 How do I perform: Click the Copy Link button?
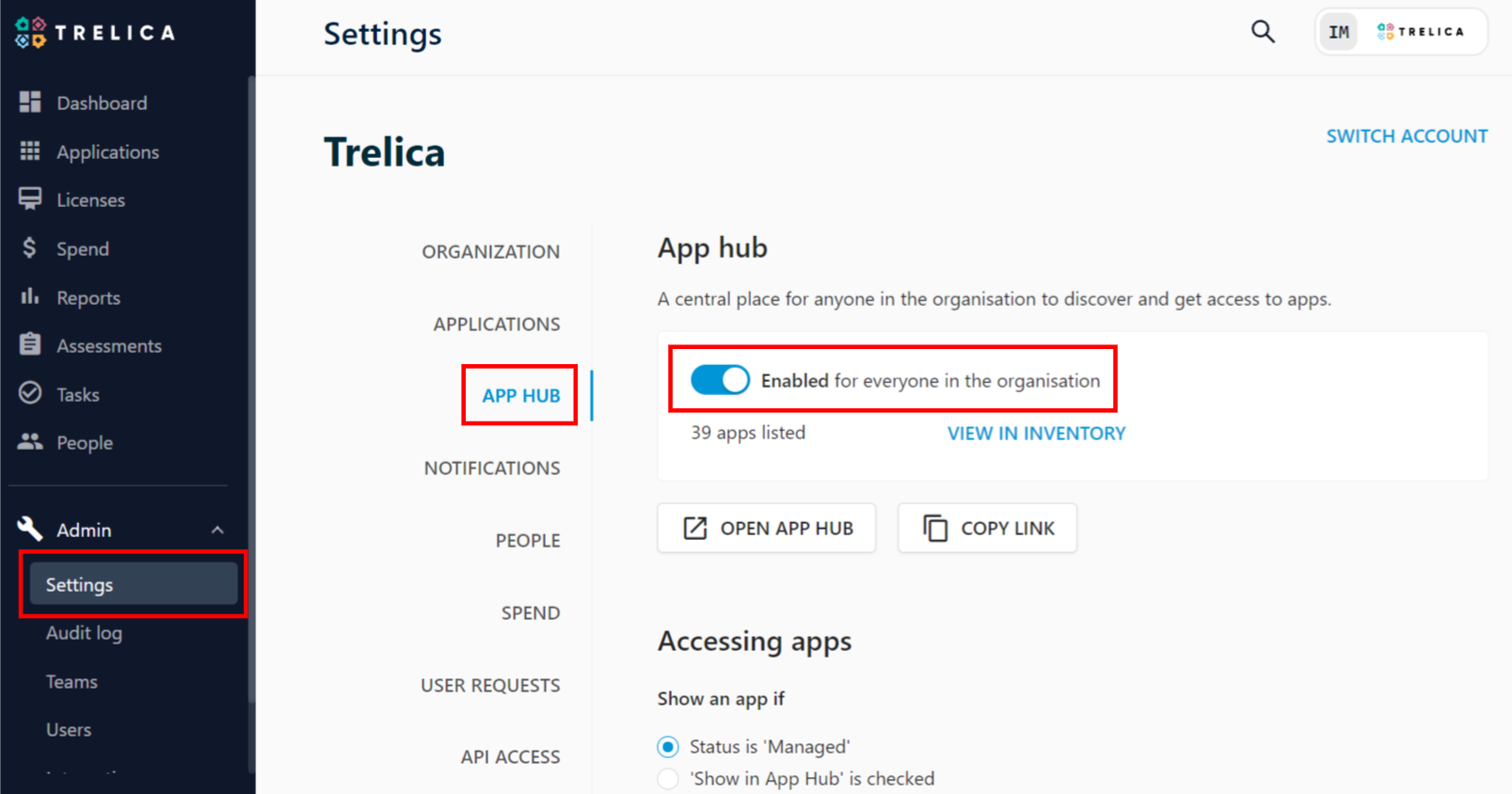point(987,528)
